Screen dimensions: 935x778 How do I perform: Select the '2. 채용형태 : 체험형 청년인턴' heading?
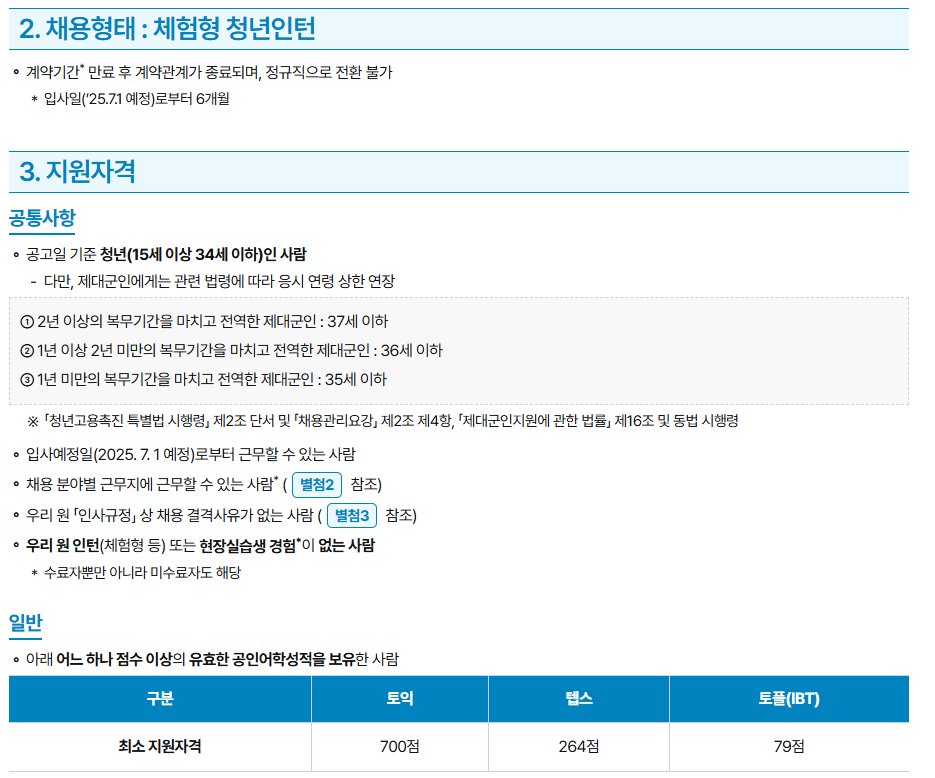pyautogui.click(x=168, y=29)
